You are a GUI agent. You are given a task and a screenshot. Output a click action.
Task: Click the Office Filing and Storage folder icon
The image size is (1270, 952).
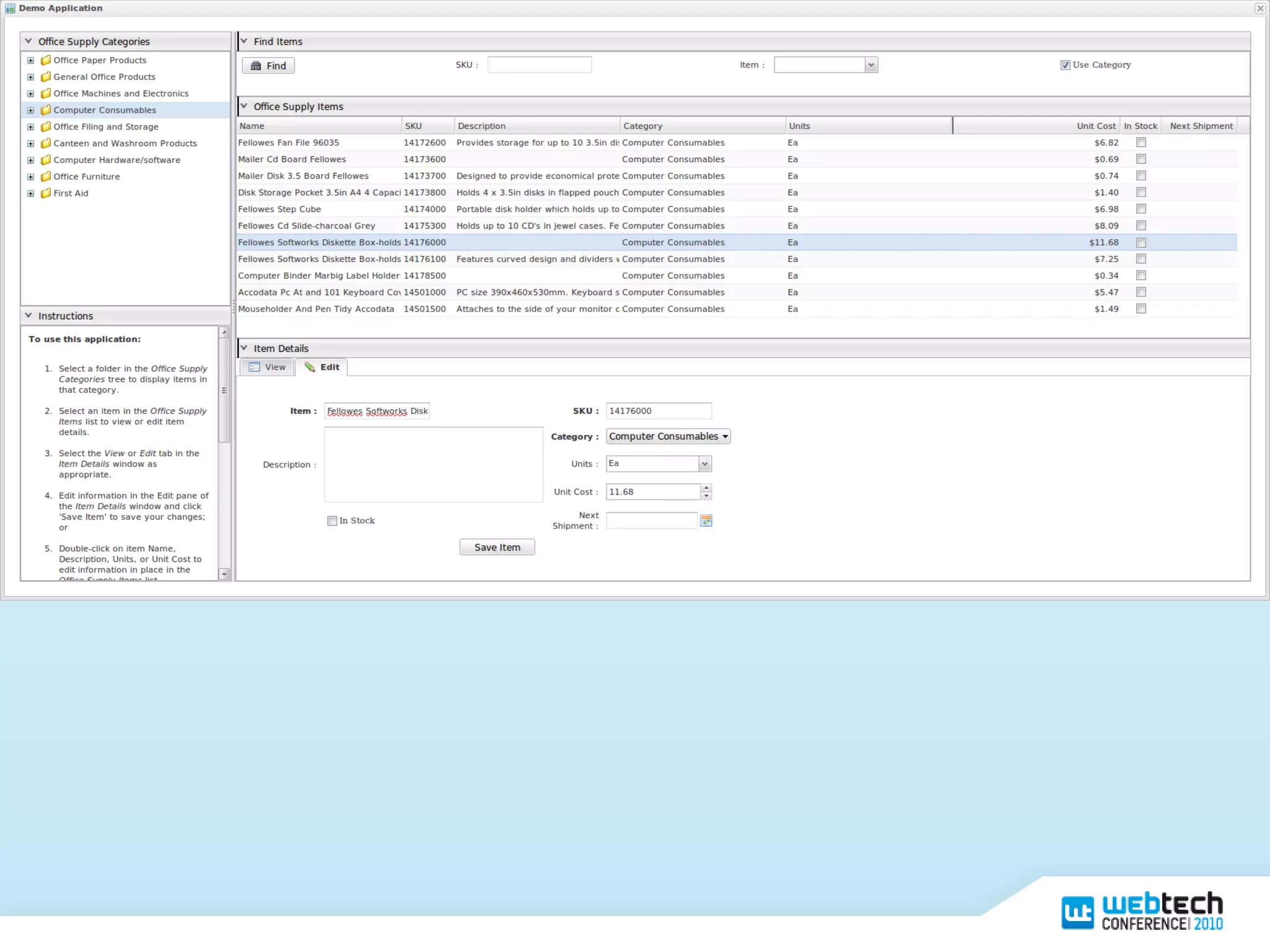[x=46, y=126]
